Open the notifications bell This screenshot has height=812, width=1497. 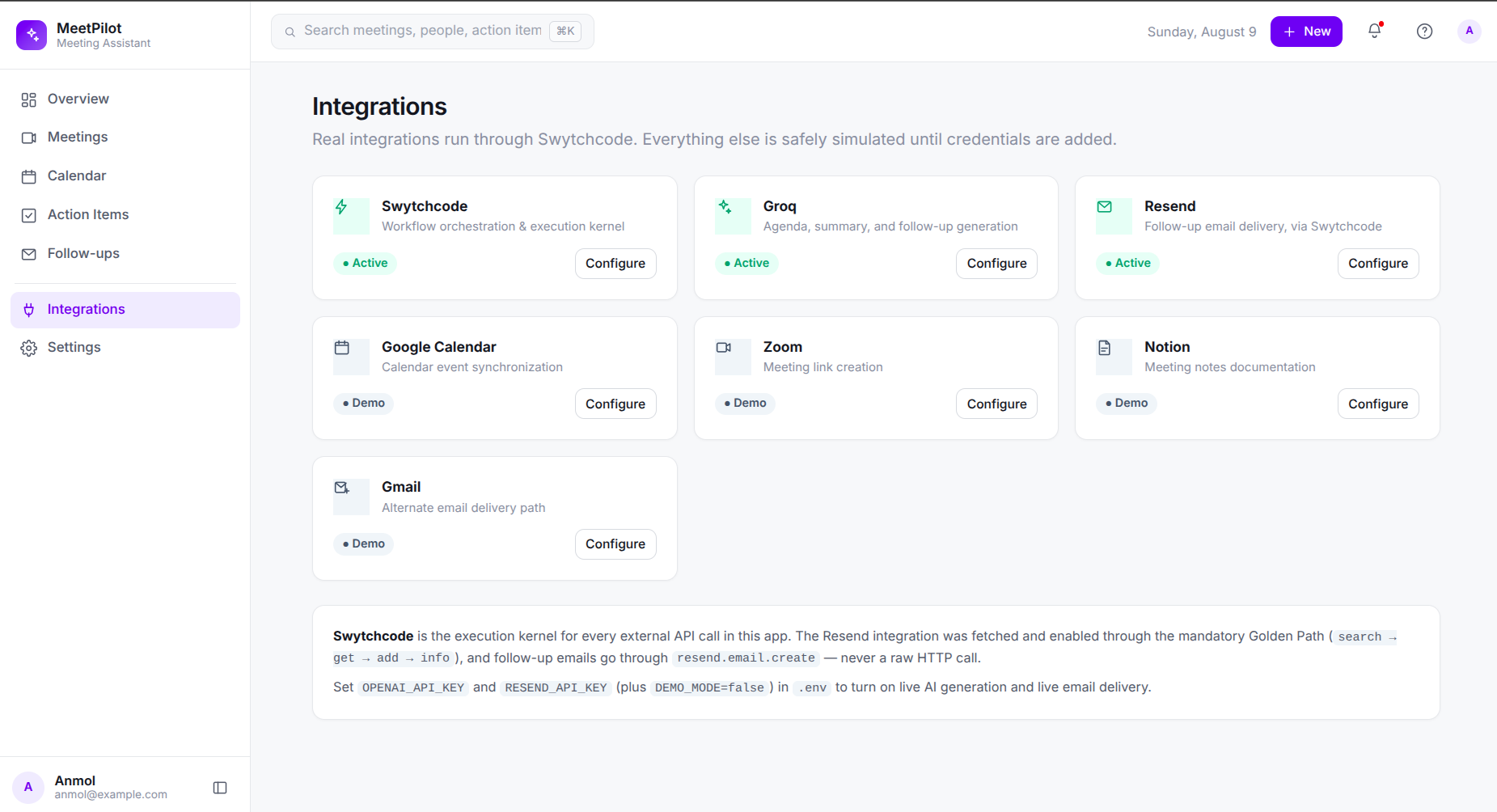tap(1374, 32)
